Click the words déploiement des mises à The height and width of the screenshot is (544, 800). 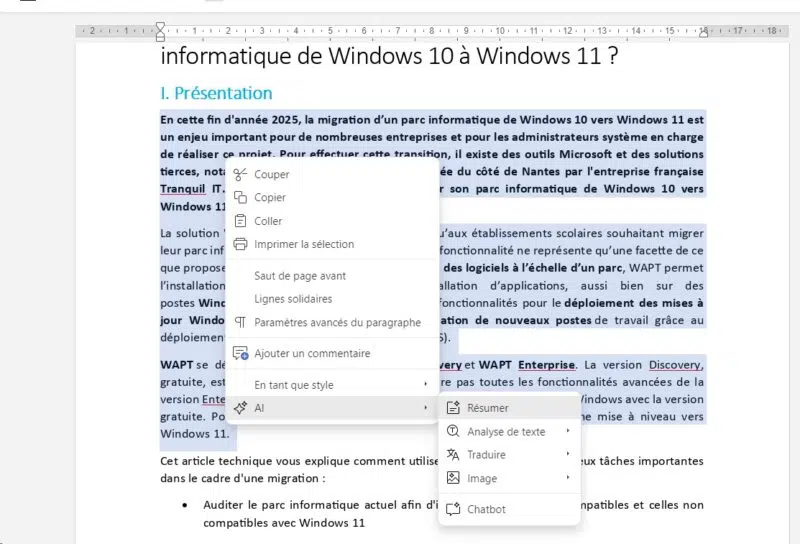(634, 303)
